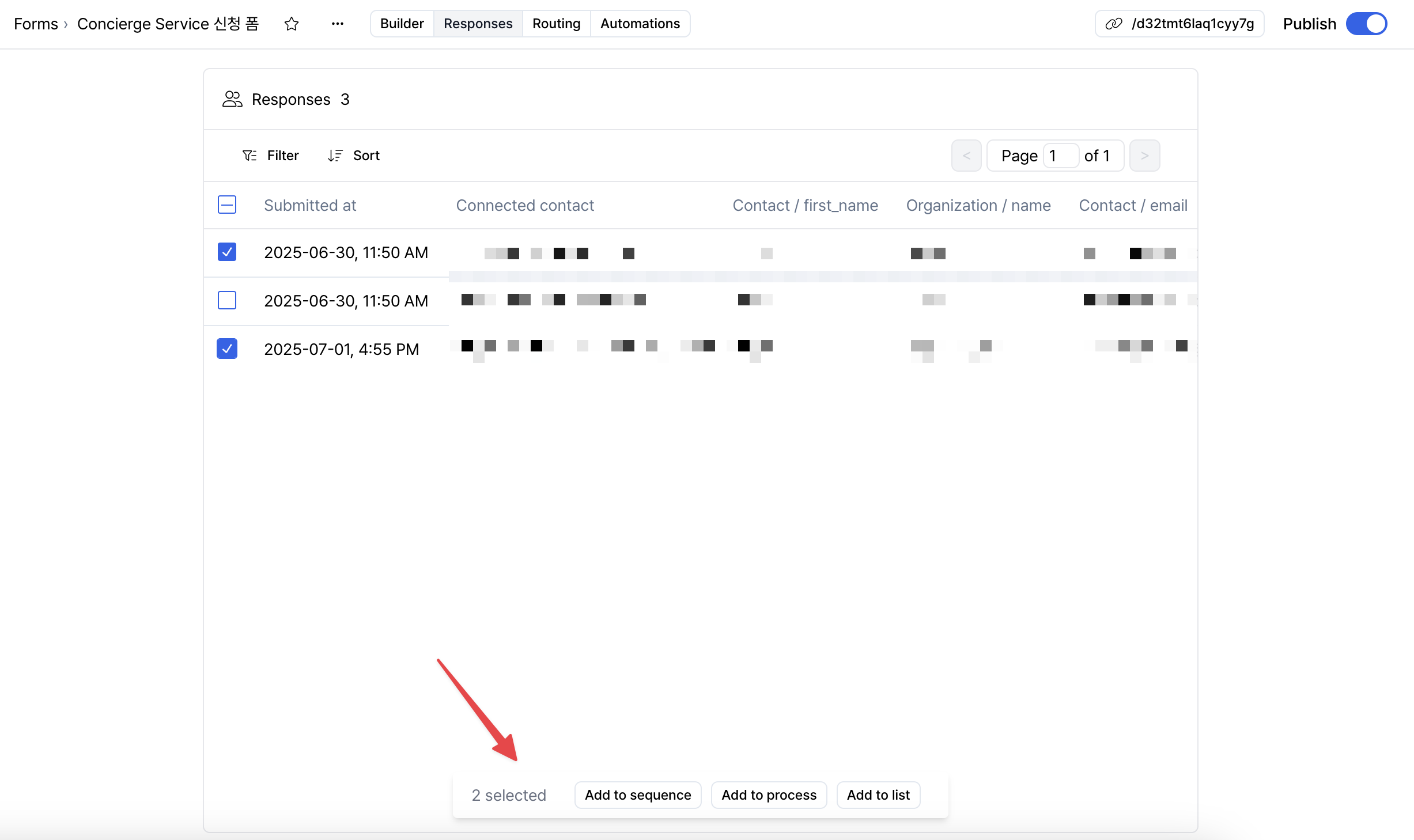Image resolution: width=1414 pixels, height=840 pixels.
Task: Go to previous page arrow
Action: pyautogui.click(x=966, y=156)
